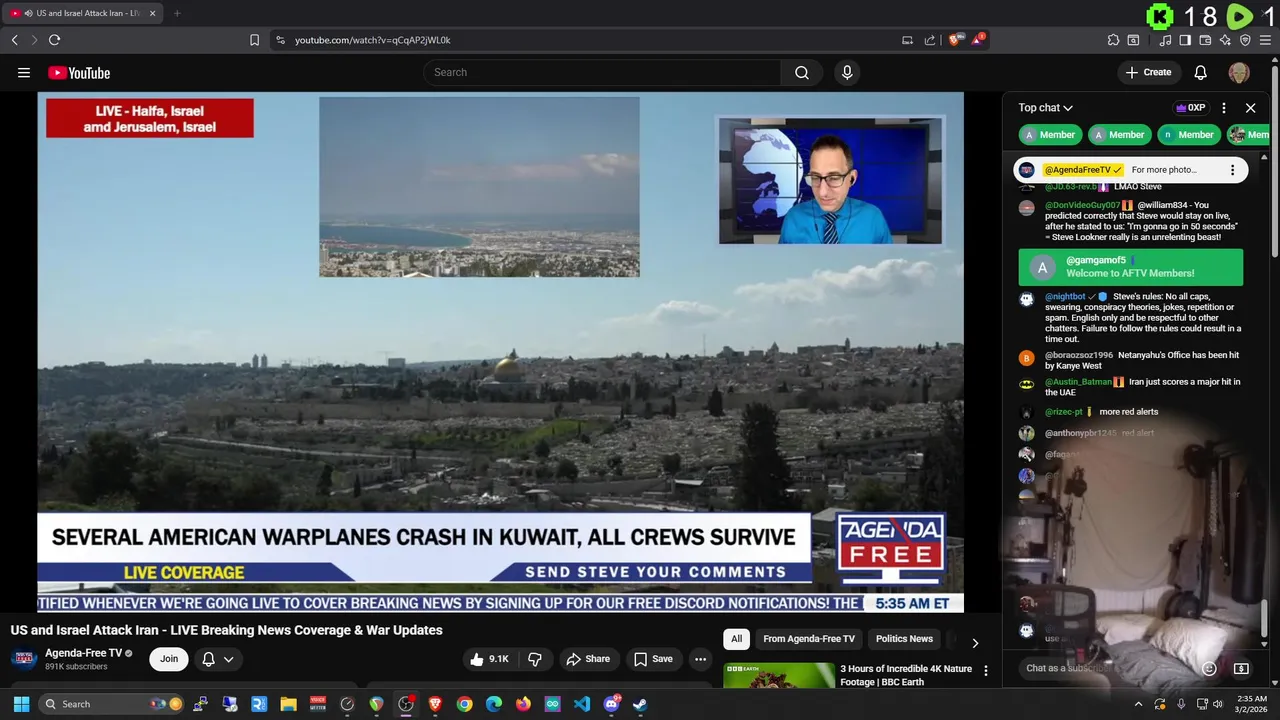
Task: Start voice search with the microphone icon
Action: tap(847, 72)
